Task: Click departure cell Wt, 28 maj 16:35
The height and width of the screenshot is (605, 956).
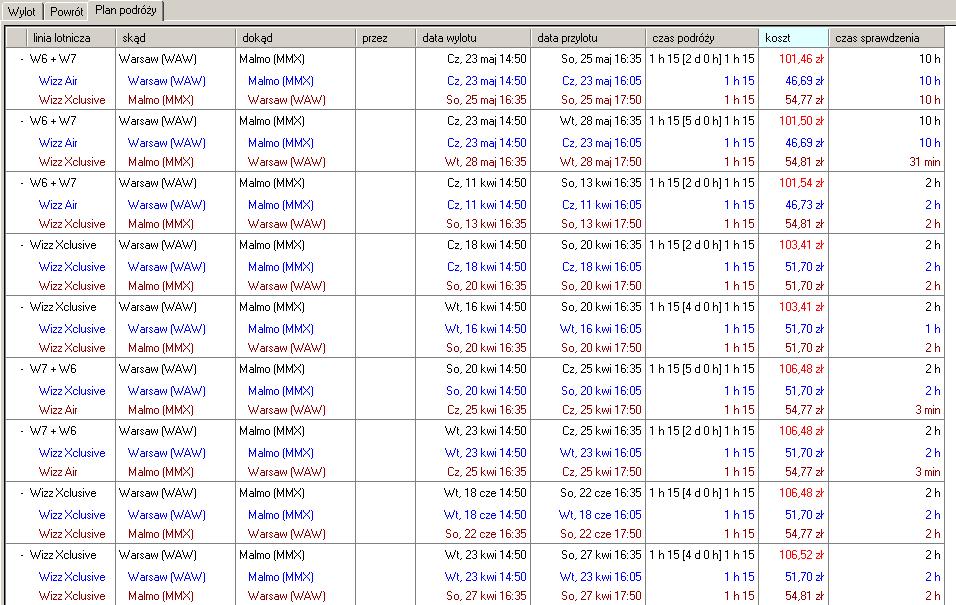Action: (x=485, y=162)
